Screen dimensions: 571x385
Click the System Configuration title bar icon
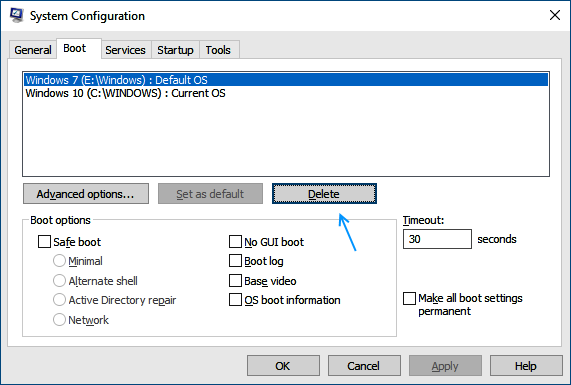17,16
